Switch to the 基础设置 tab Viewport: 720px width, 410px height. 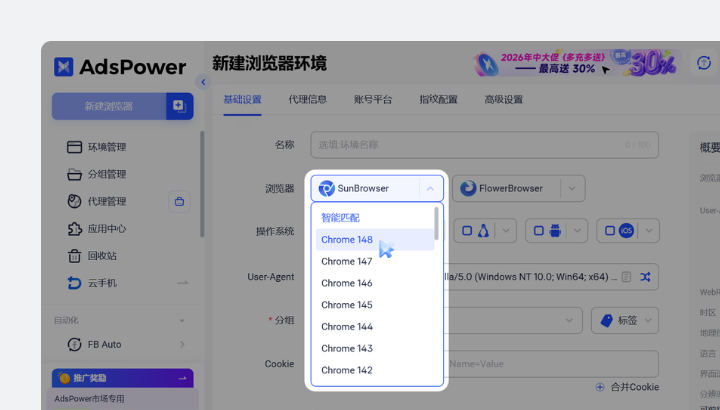[x=242, y=100]
